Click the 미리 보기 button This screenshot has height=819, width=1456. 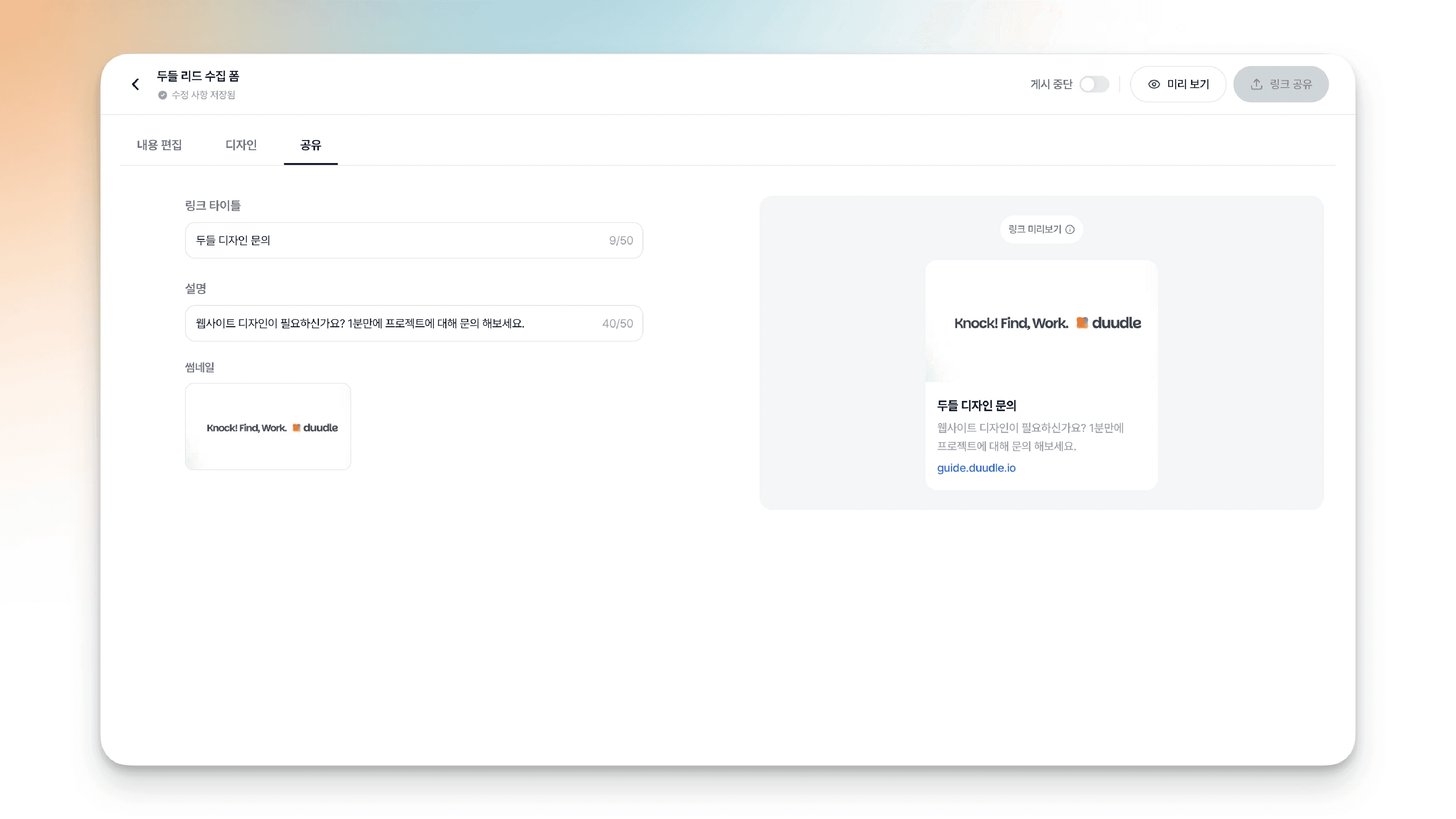[1178, 84]
